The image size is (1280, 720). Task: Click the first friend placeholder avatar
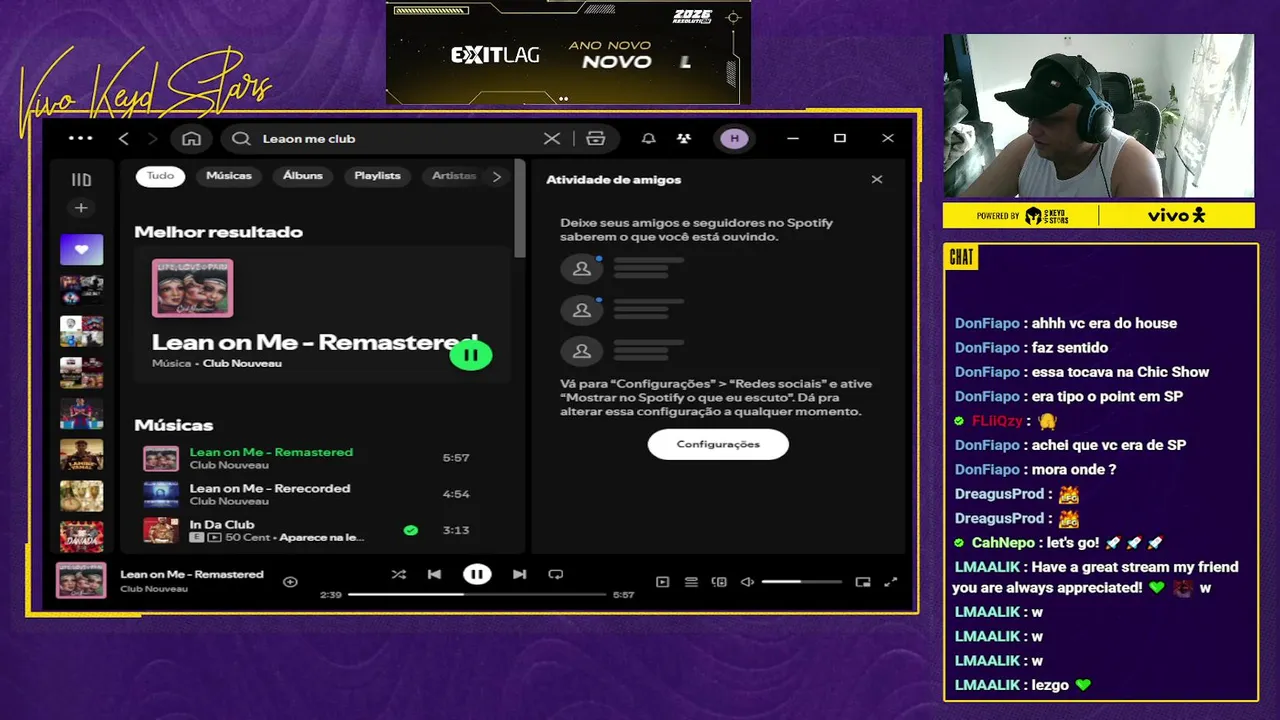click(581, 268)
